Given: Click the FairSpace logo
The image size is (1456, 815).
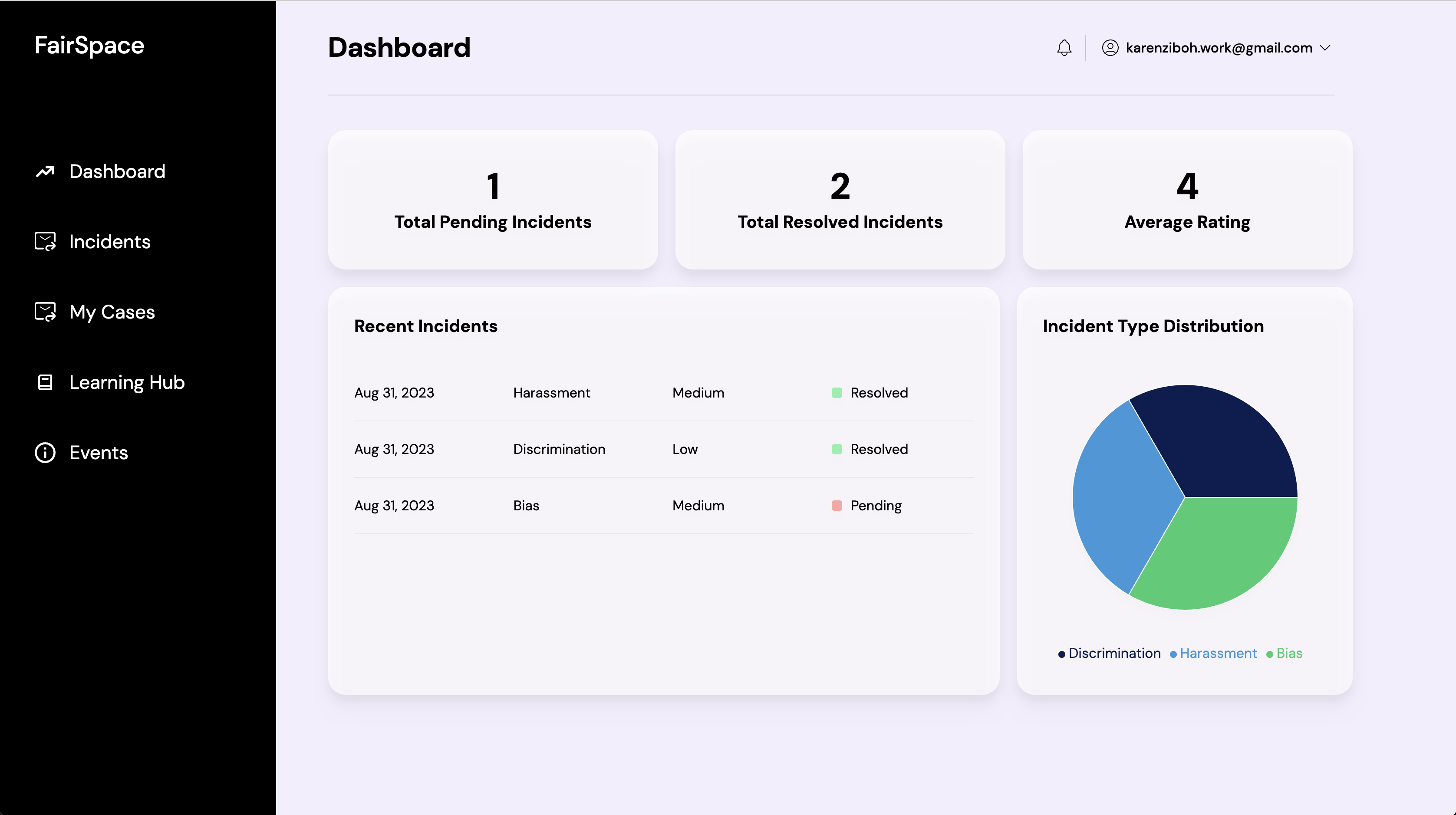Looking at the screenshot, I should (90, 45).
